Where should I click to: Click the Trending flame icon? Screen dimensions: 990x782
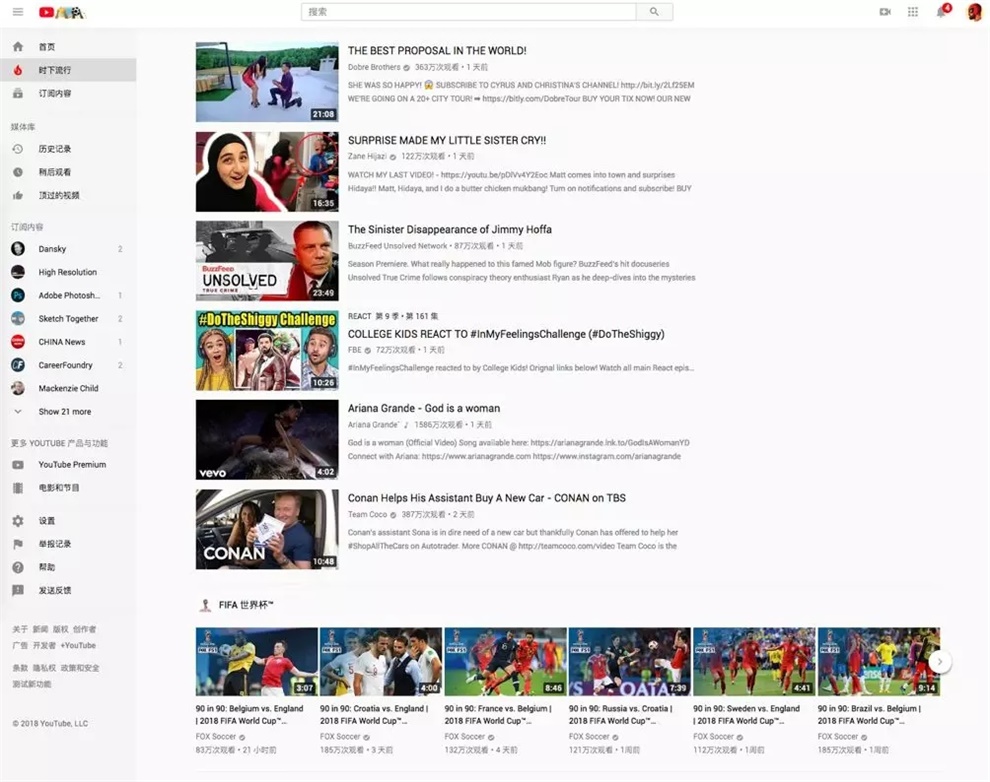18,70
